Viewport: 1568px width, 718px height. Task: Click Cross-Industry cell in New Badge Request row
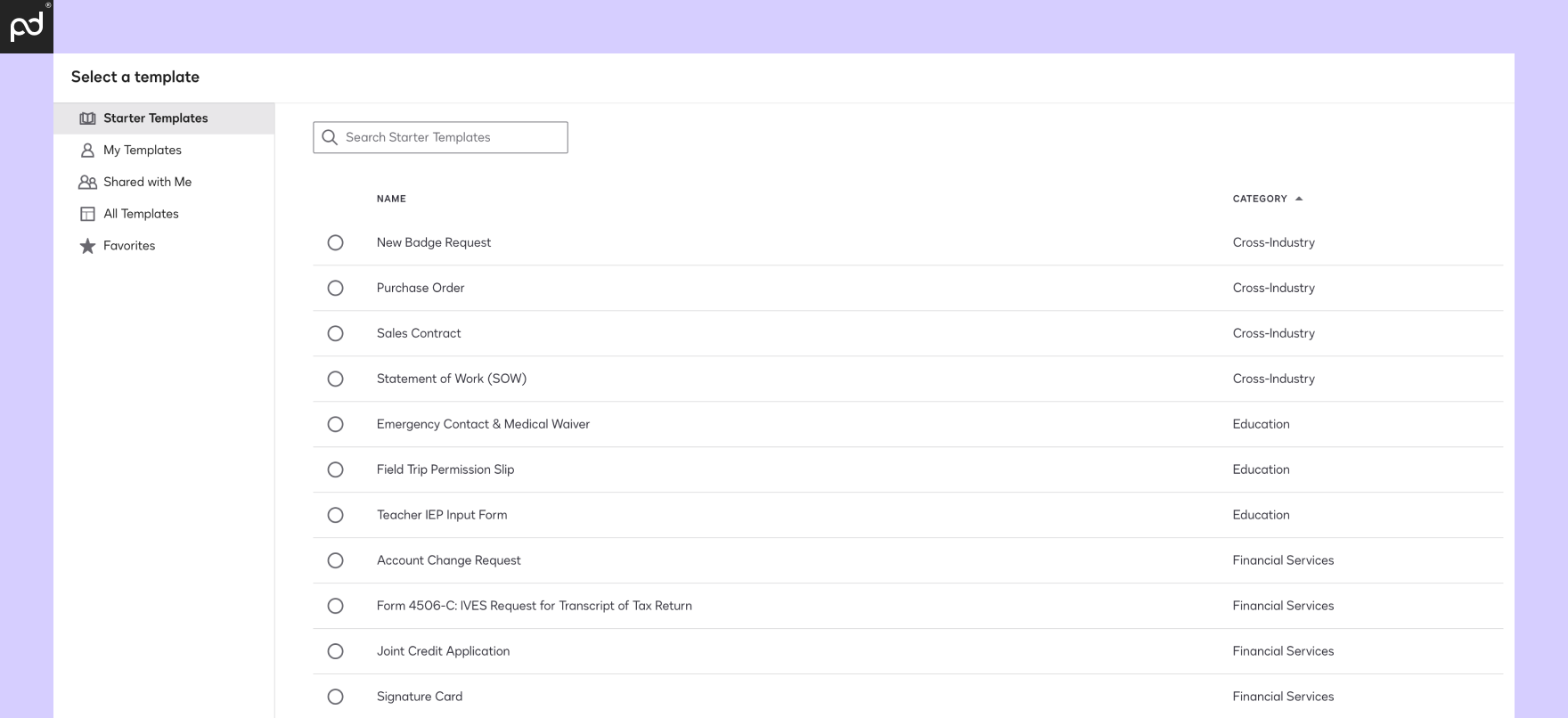coord(1274,242)
